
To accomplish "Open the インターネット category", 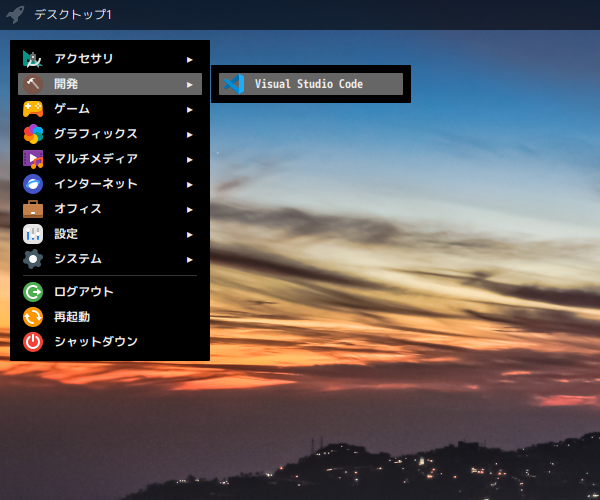I will (110, 184).
